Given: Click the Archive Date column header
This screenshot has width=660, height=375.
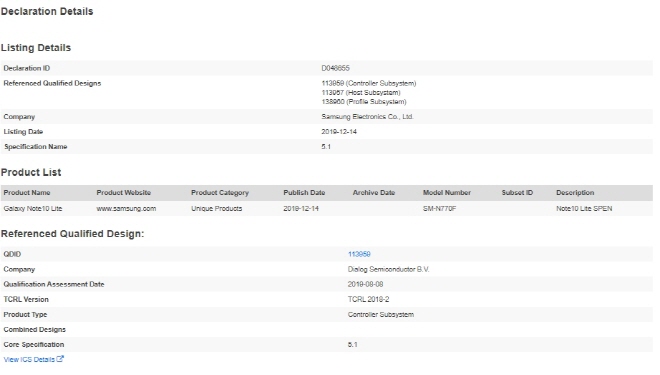Looking at the screenshot, I should coord(374,193).
